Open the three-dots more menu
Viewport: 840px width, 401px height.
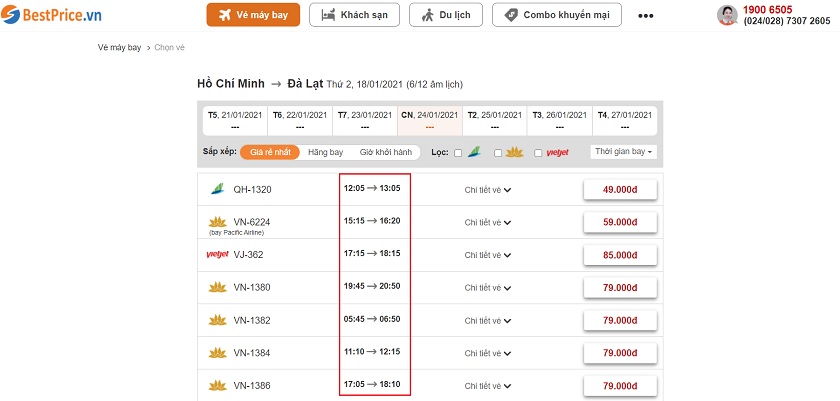(646, 16)
